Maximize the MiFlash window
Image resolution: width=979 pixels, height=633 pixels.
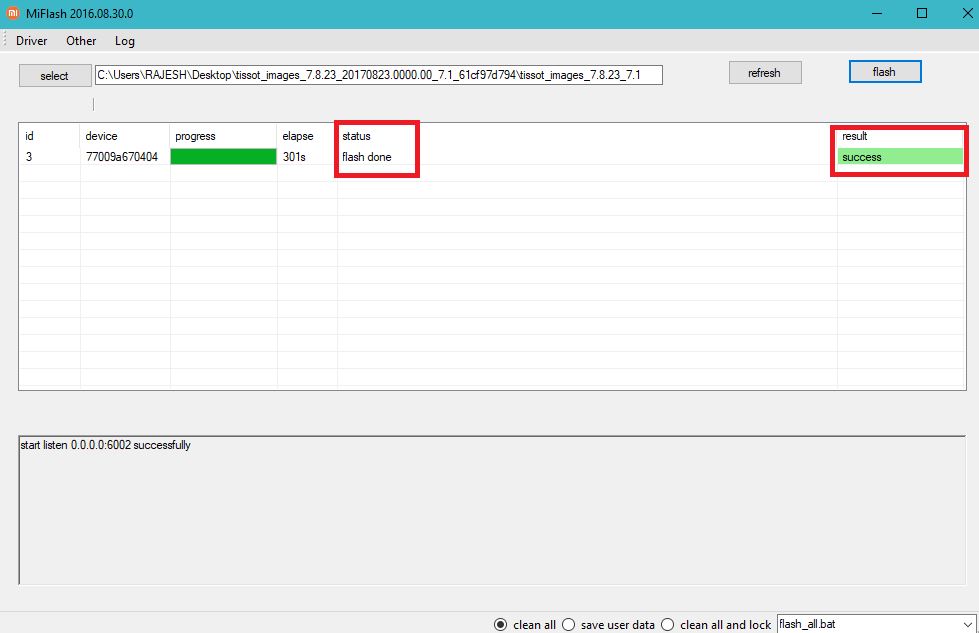pyautogui.click(x=922, y=13)
